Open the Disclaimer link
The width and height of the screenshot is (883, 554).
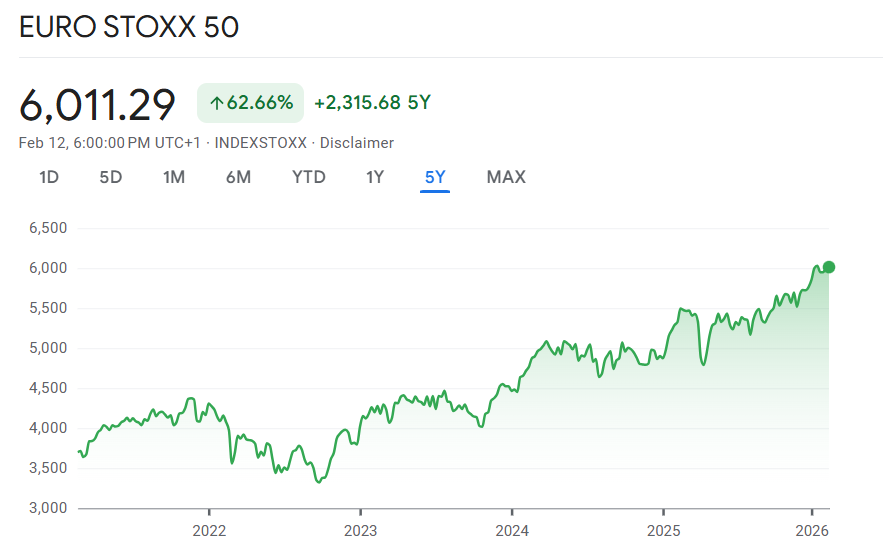point(357,143)
